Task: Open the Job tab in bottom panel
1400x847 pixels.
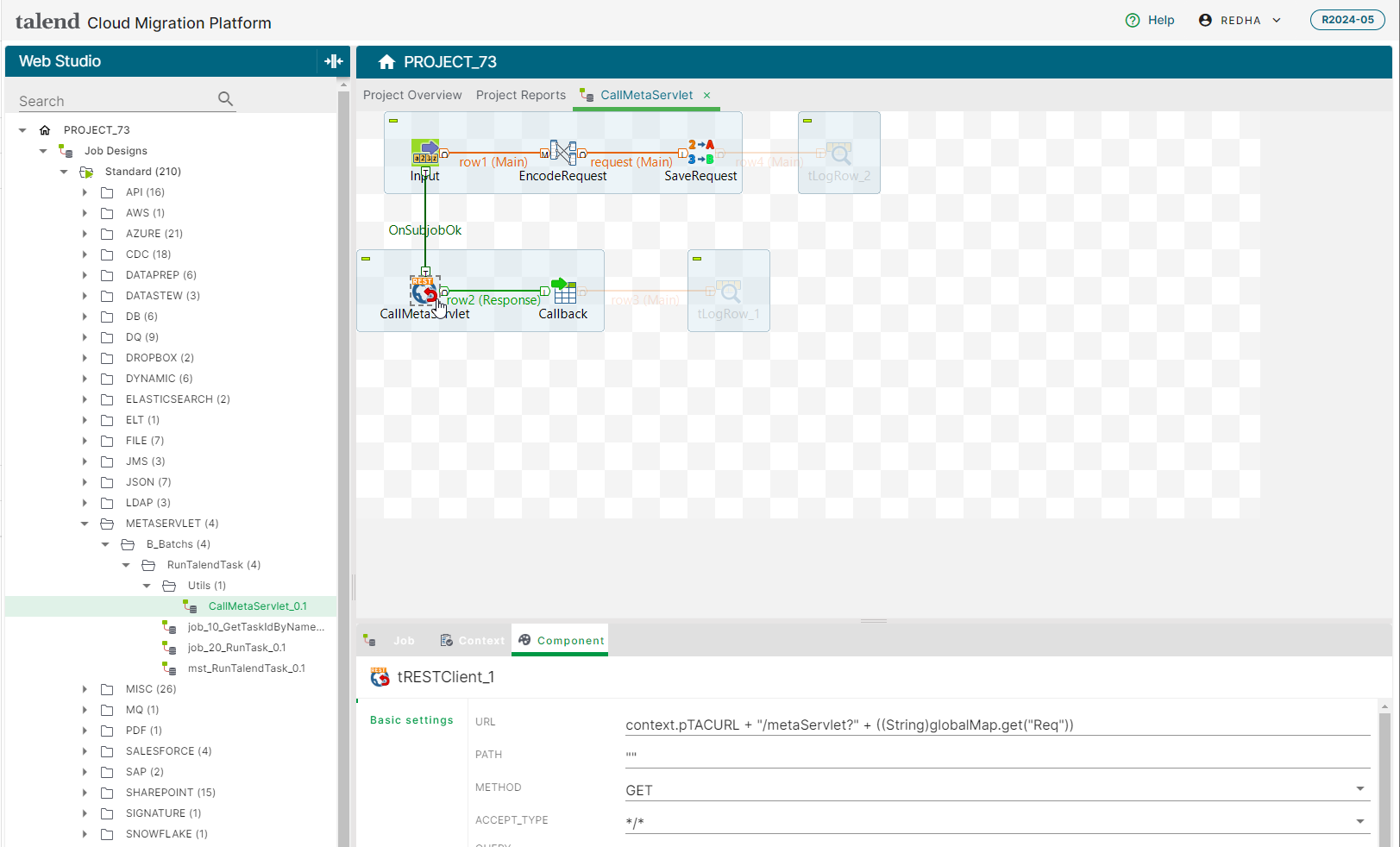Action: tap(390, 640)
